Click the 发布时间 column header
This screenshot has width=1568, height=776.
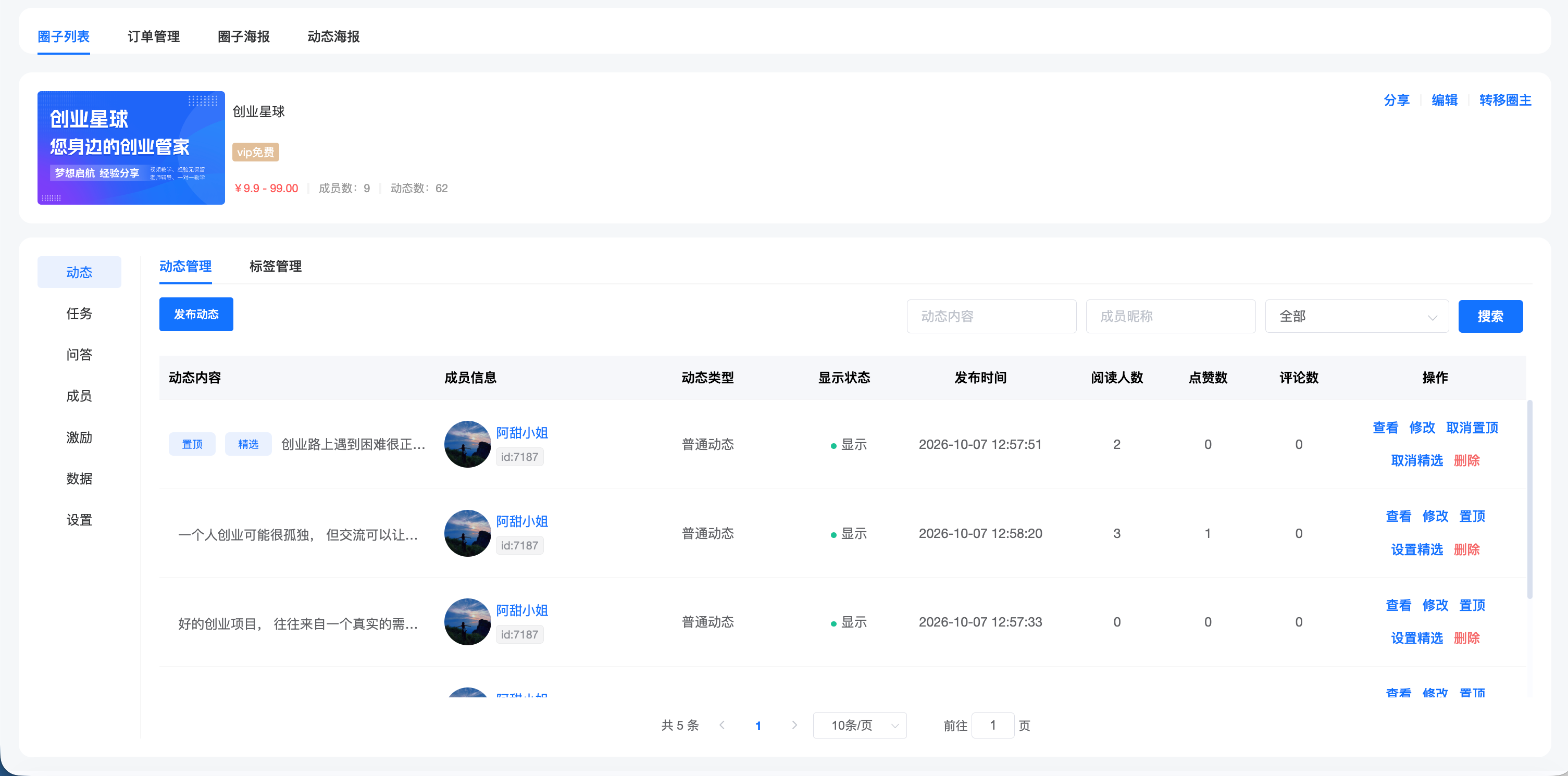(x=980, y=378)
